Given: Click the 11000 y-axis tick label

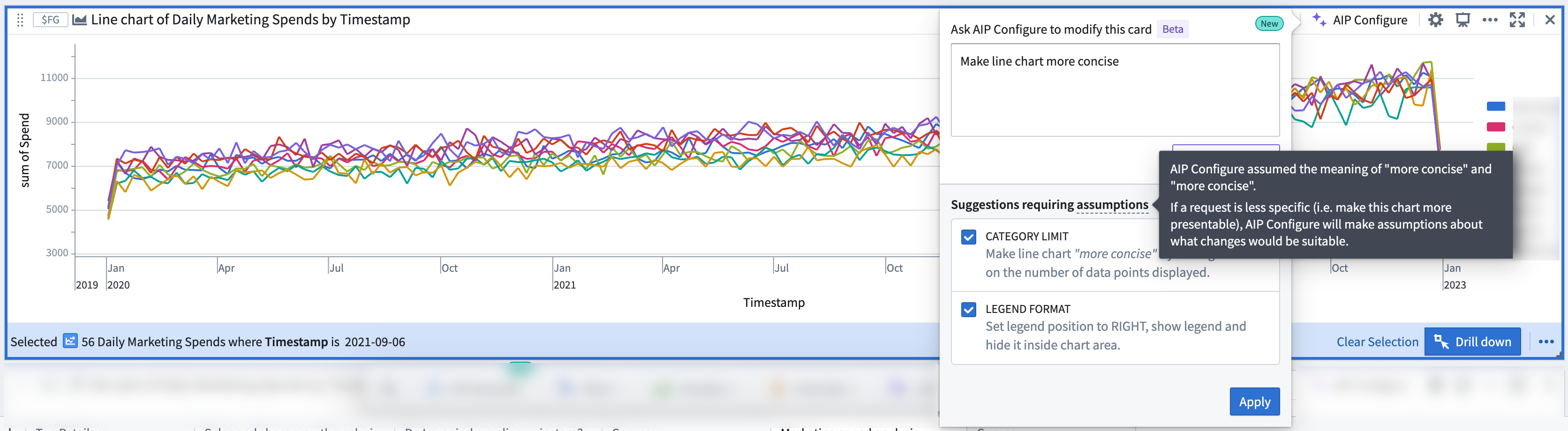Looking at the screenshot, I should [54, 78].
